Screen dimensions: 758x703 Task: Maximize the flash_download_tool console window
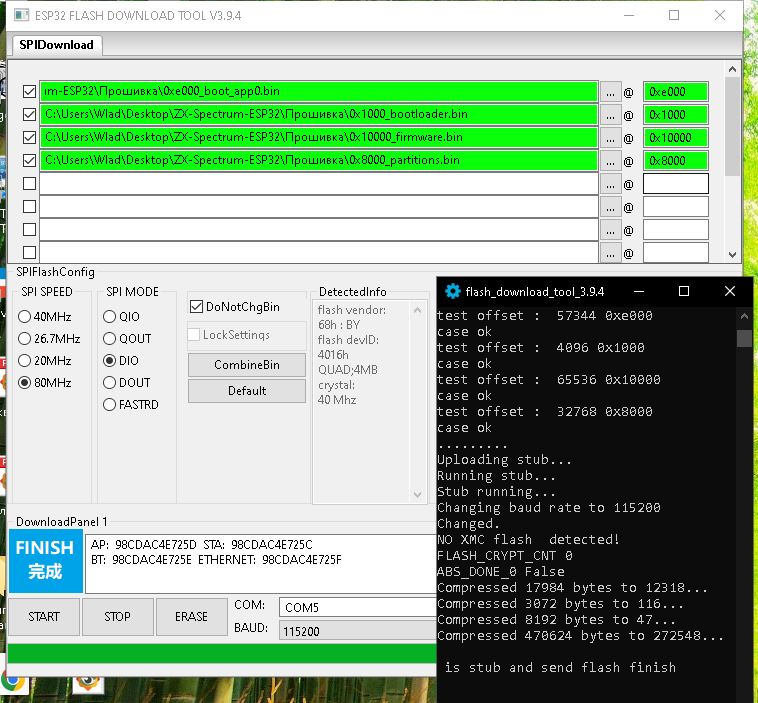click(x=684, y=292)
